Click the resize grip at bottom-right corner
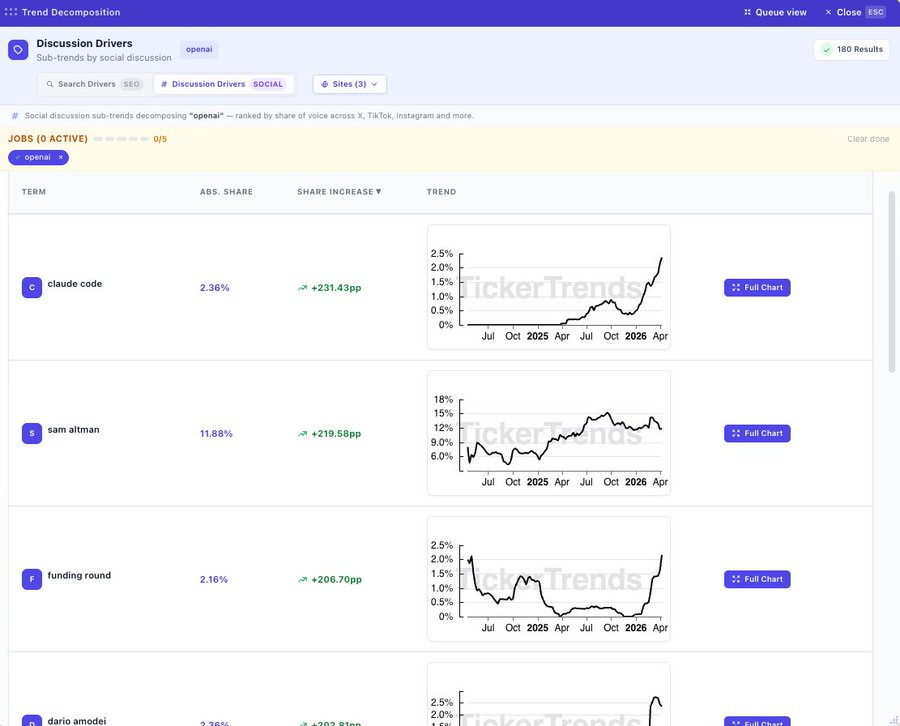 click(894, 720)
